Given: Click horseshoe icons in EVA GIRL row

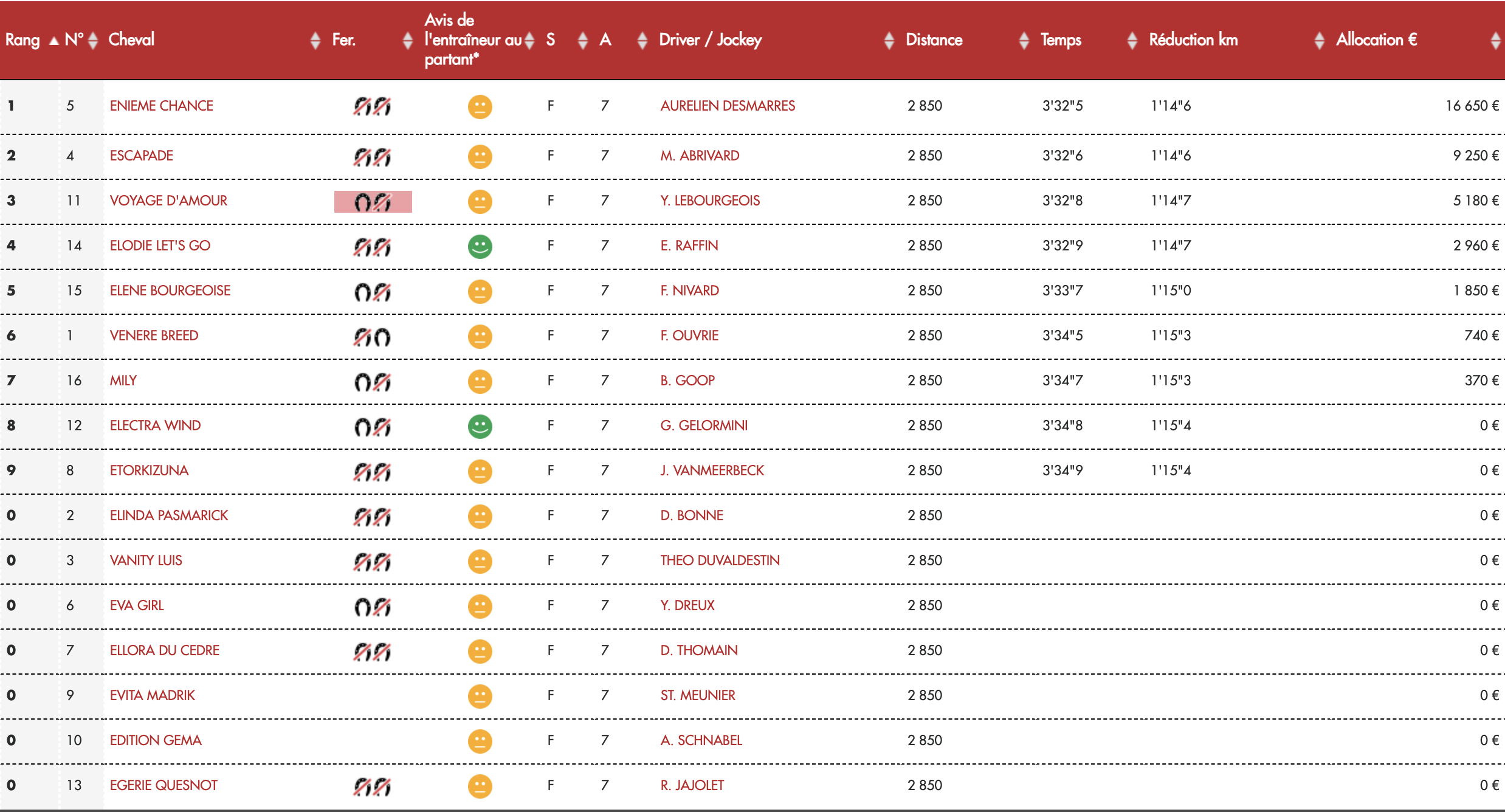Looking at the screenshot, I should pos(373,607).
